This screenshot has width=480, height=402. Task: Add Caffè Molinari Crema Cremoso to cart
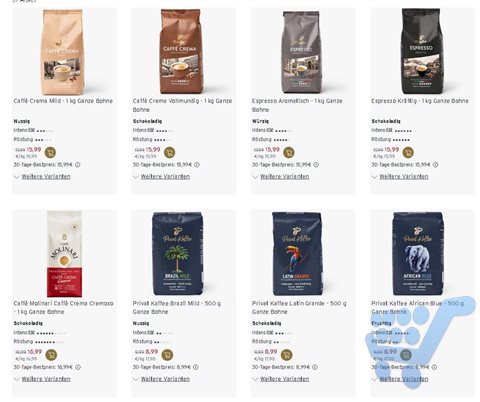pyautogui.click(x=51, y=355)
